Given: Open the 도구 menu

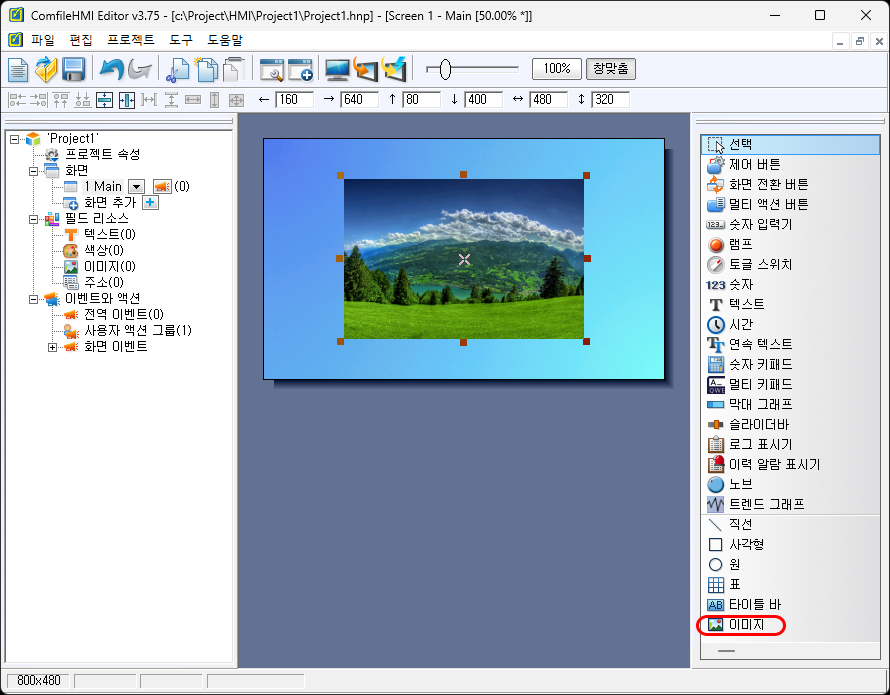Looking at the screenshot, I should pyautogui.click(x=180, y=40).
